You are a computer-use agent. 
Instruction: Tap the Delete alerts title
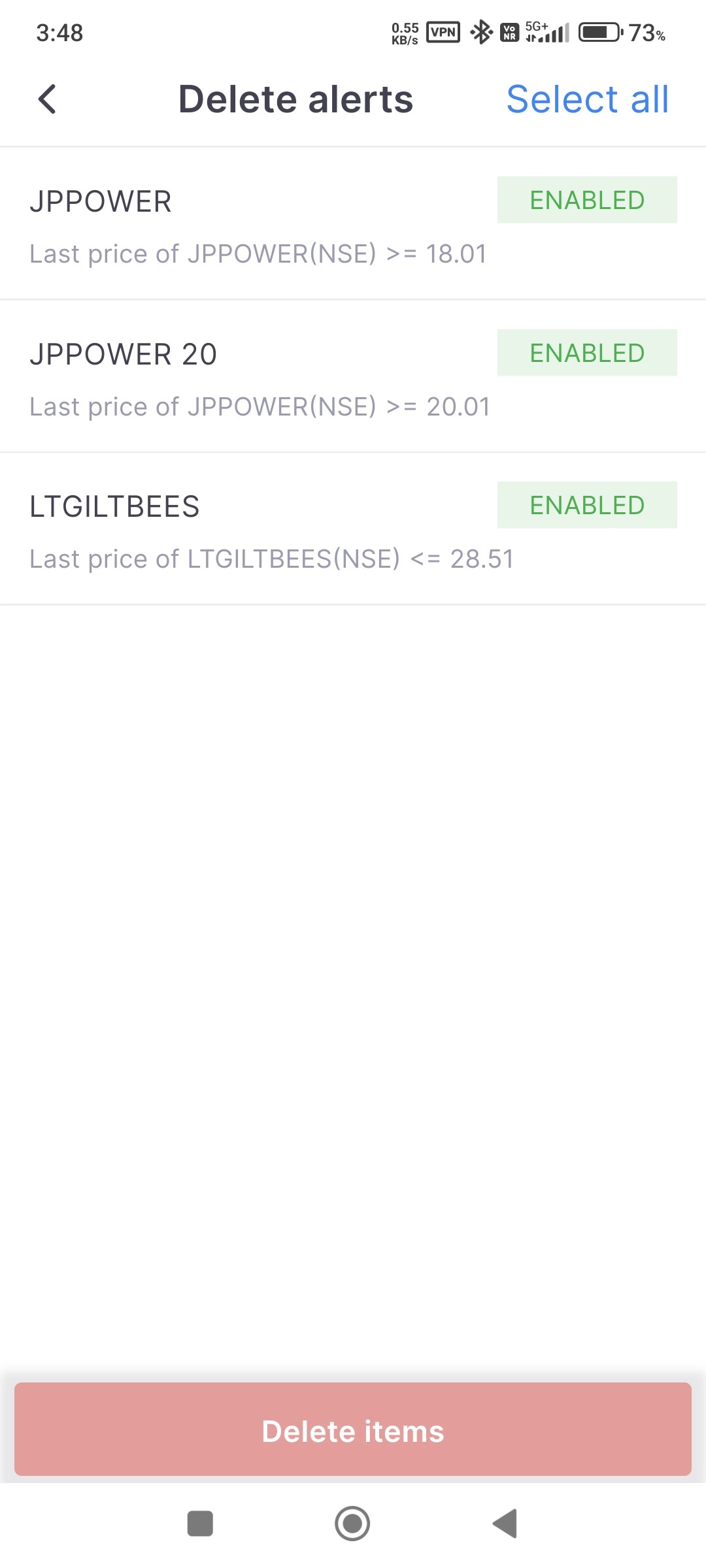pos(295,99)
